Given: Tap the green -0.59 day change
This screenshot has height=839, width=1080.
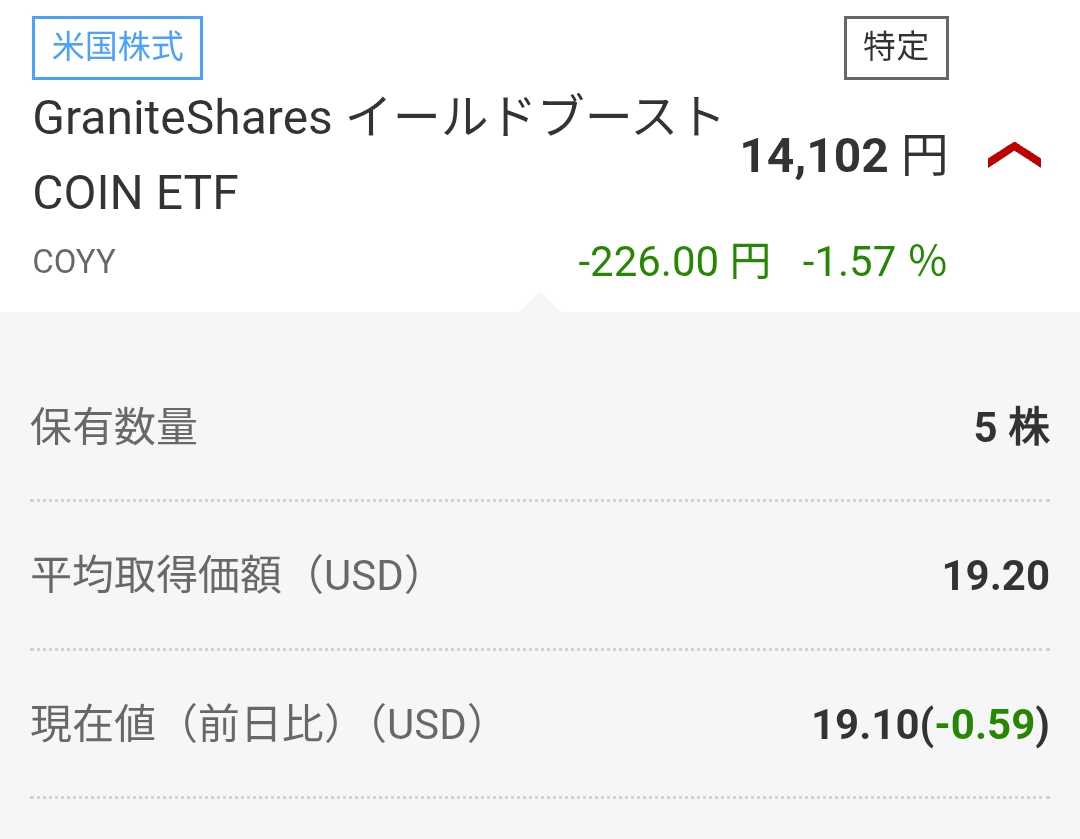Looking at the screenshot, I should (985, 725).
